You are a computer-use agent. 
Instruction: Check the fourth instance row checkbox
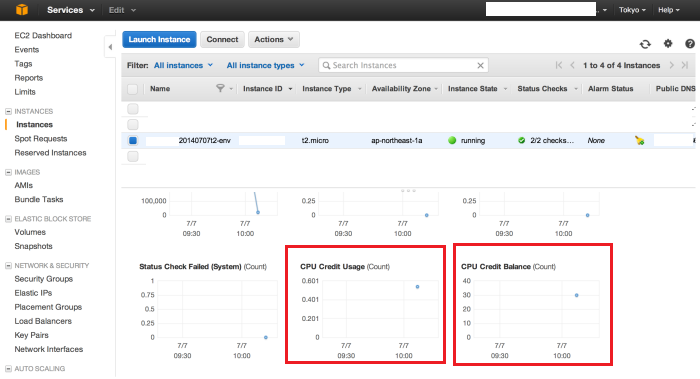coord(133,156)
